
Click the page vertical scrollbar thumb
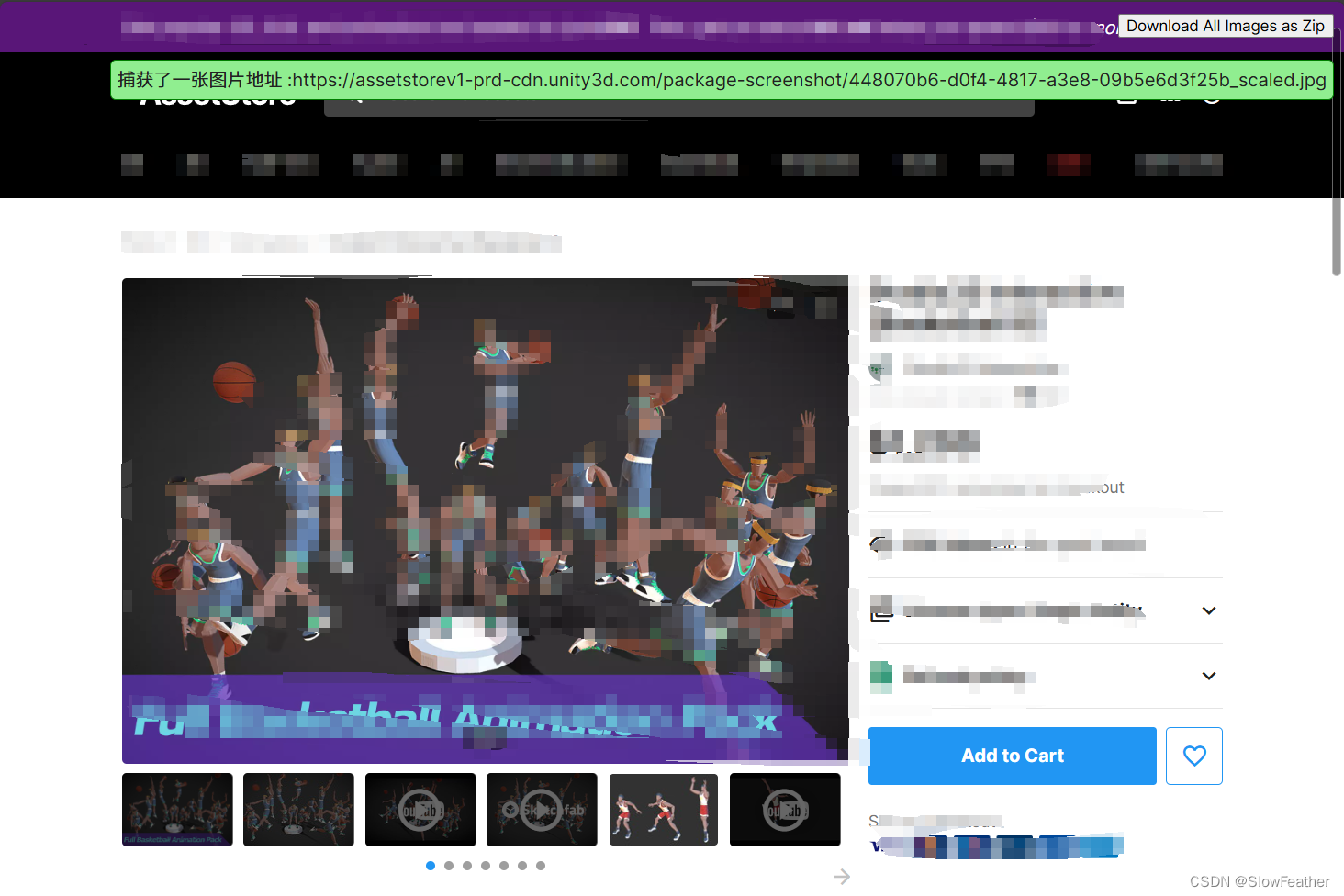1337,151
